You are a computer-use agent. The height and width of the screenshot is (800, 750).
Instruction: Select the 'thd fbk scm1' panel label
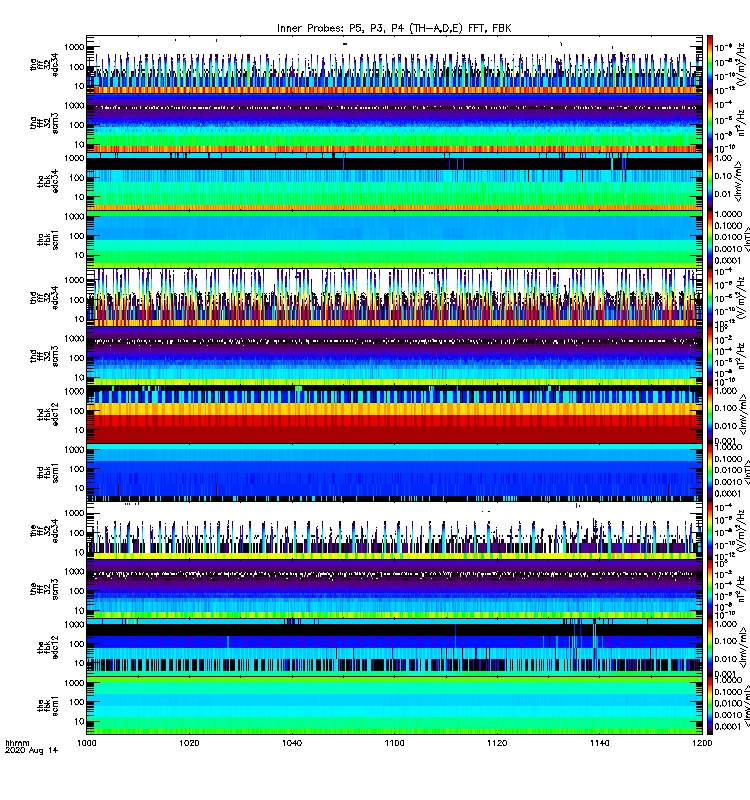[x=48, y=472]
